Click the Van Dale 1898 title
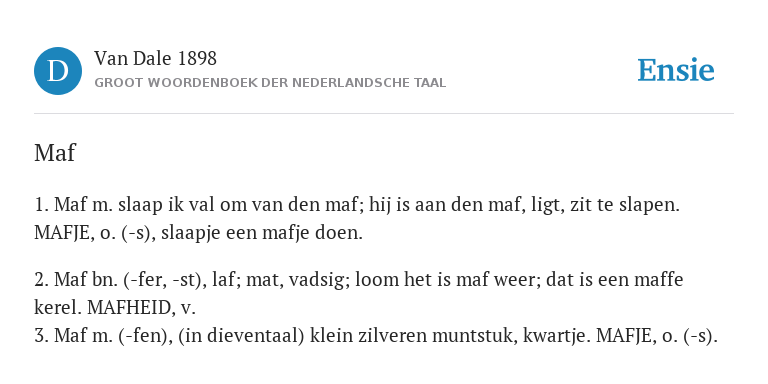This screenshot has height=384, width=768. click(155, 59)
